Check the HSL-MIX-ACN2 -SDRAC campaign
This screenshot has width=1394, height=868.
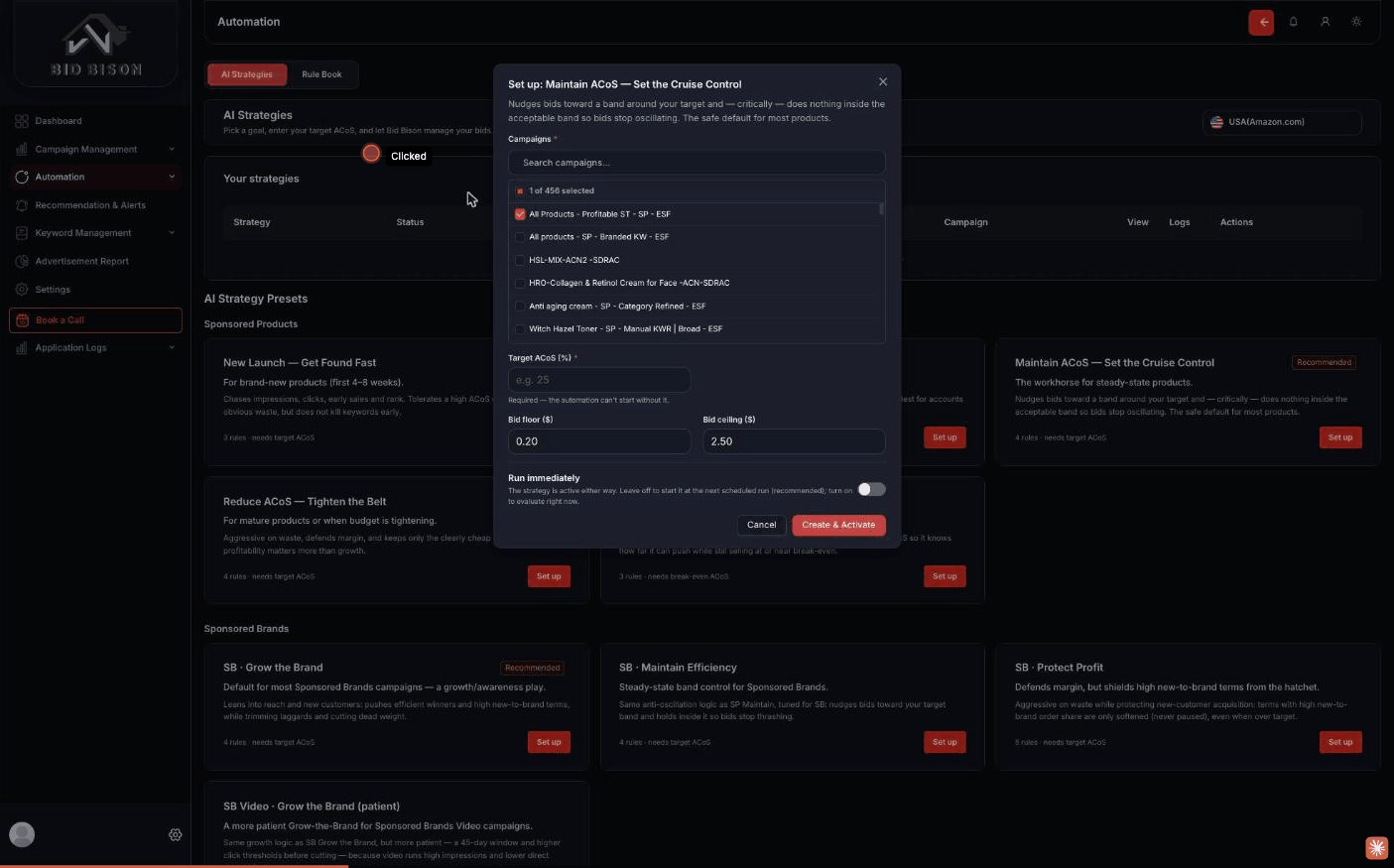click(x=520, y=260)
